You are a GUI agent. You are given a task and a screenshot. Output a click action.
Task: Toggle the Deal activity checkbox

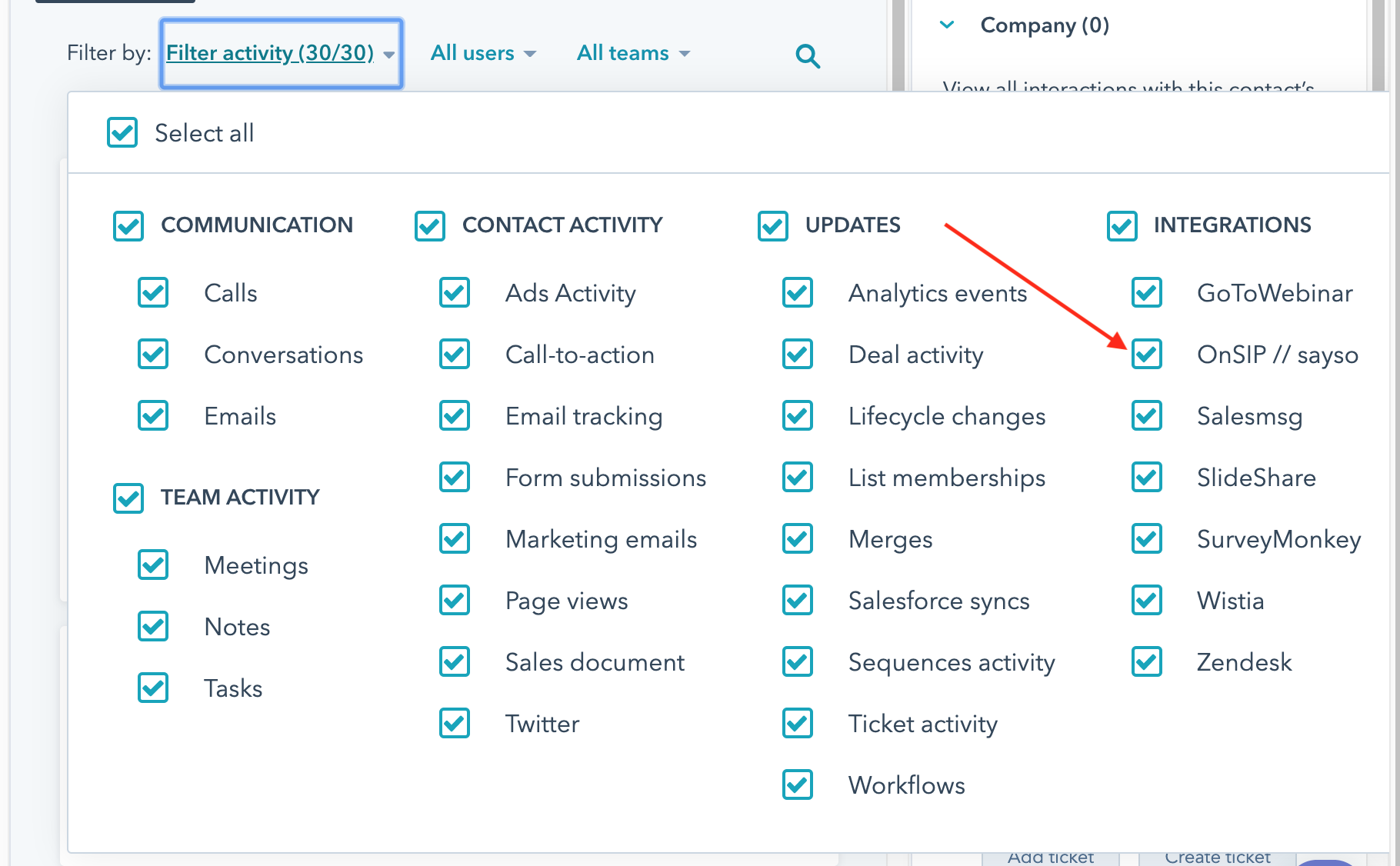(798, 354)
